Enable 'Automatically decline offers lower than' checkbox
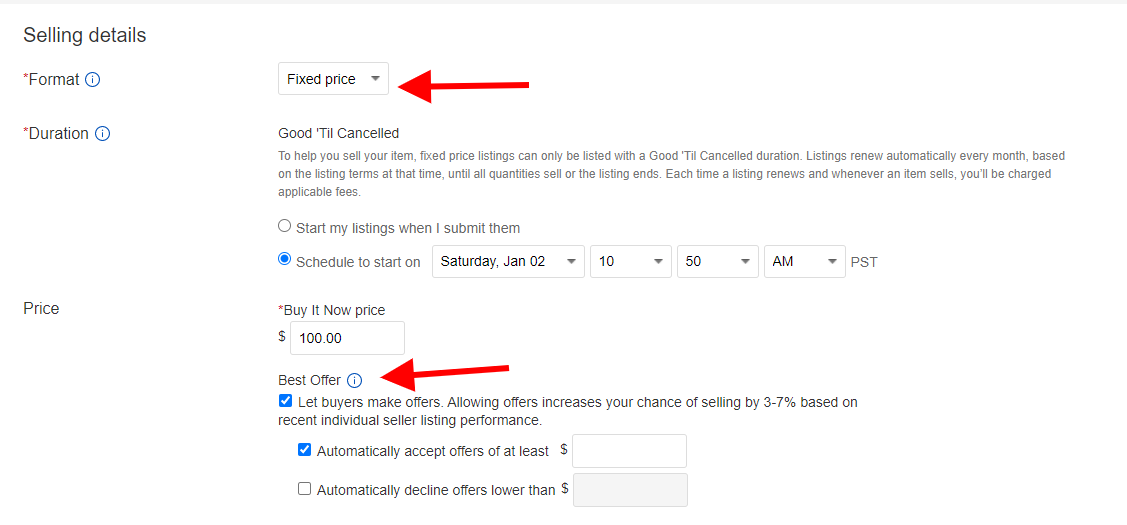Viewport: 1127px width, 525px height. (x=305, y=489)
